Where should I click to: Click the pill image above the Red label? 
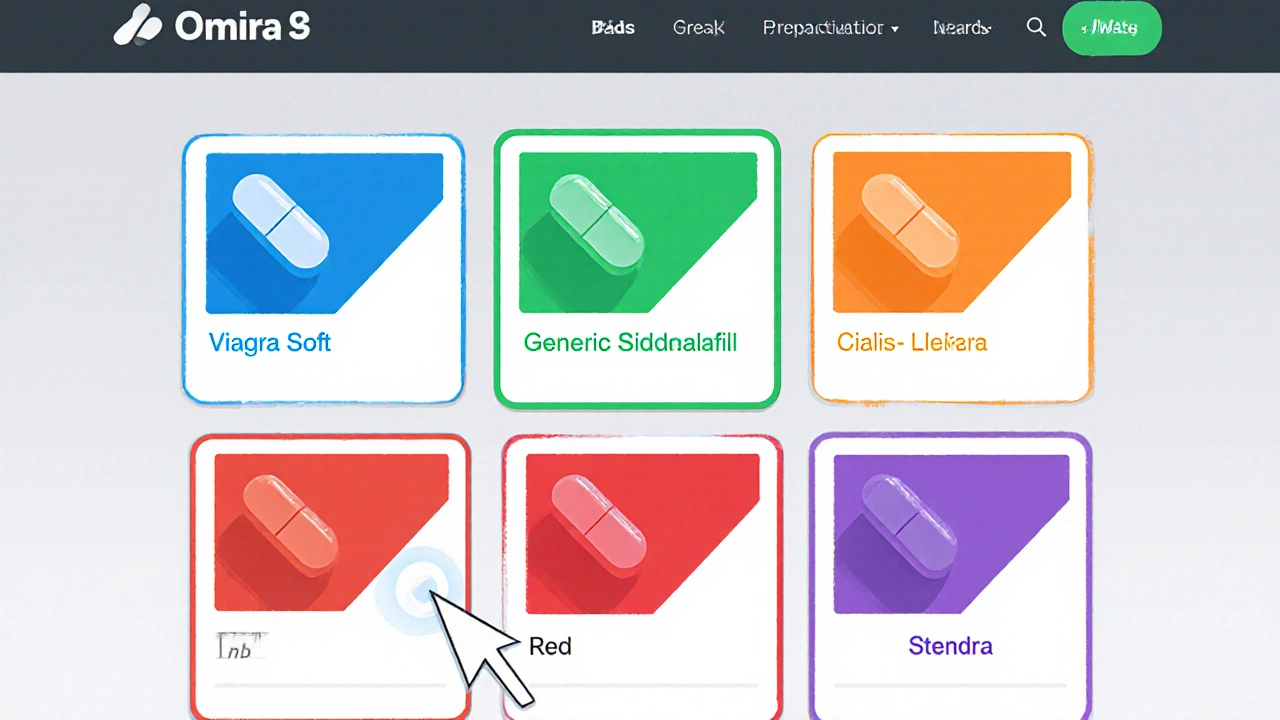pyautogui.click(x=640, y=533)
